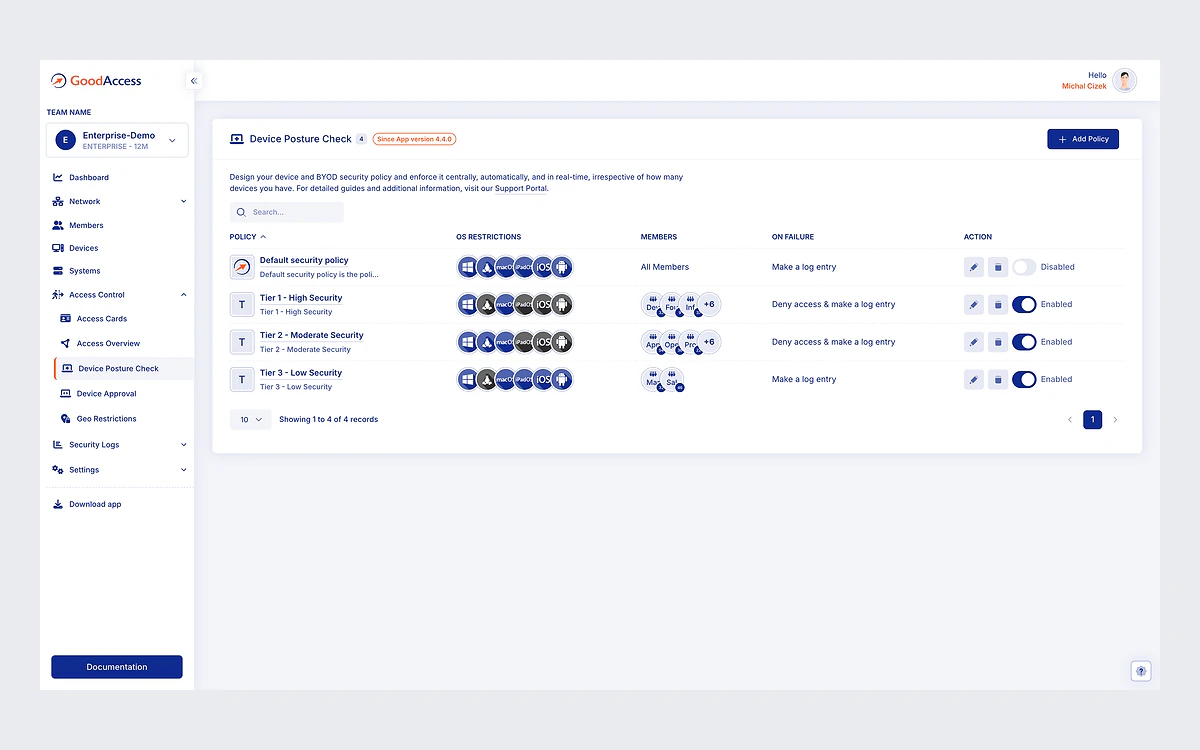
Task: Click Android icon in Default policy row
Action: click(562, 267)
